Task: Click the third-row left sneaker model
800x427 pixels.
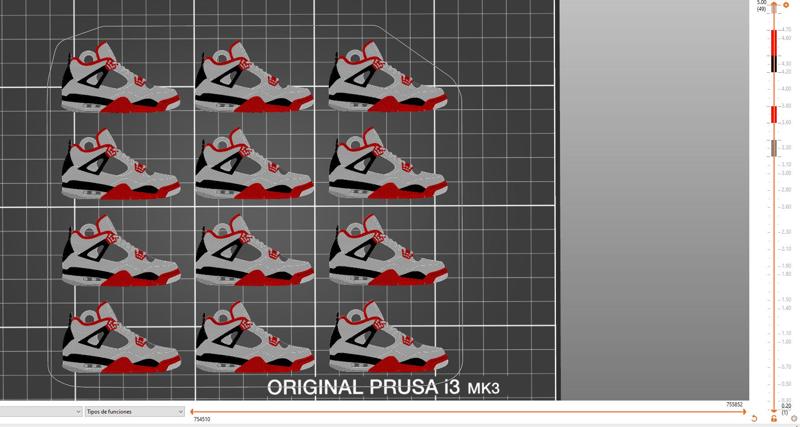Action: (x=120, y=251)
